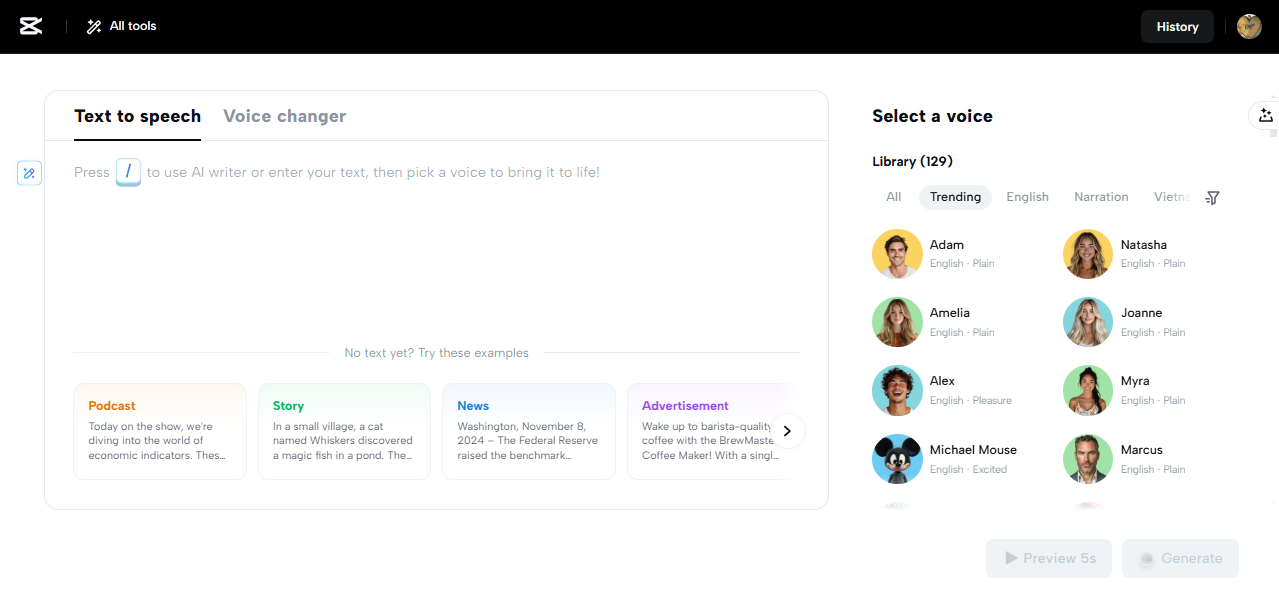Open the voice library filter options
Viewport: 1279px width, 606px height.
point(1212,197)
